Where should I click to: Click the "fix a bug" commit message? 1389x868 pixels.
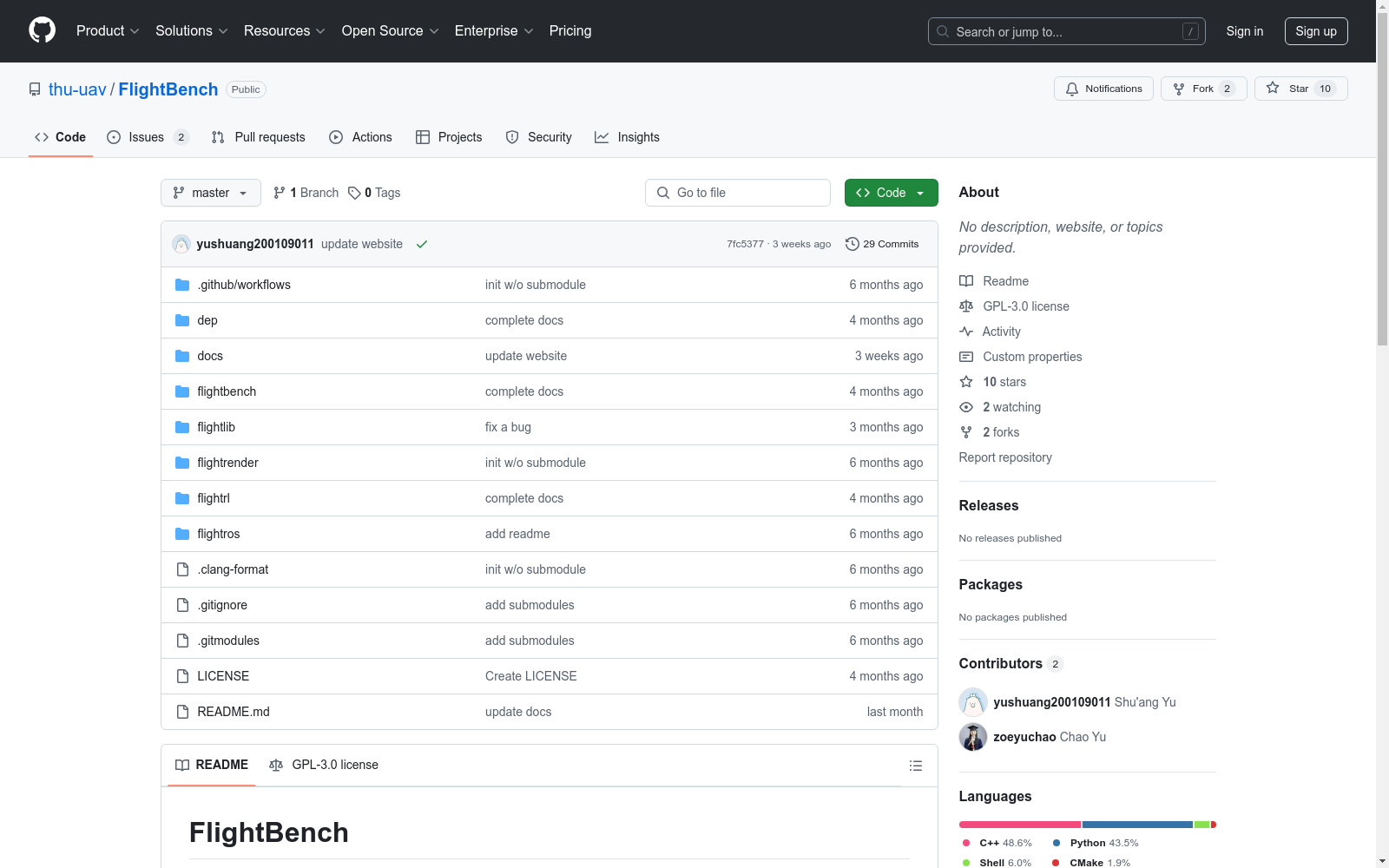click(508, 427)
